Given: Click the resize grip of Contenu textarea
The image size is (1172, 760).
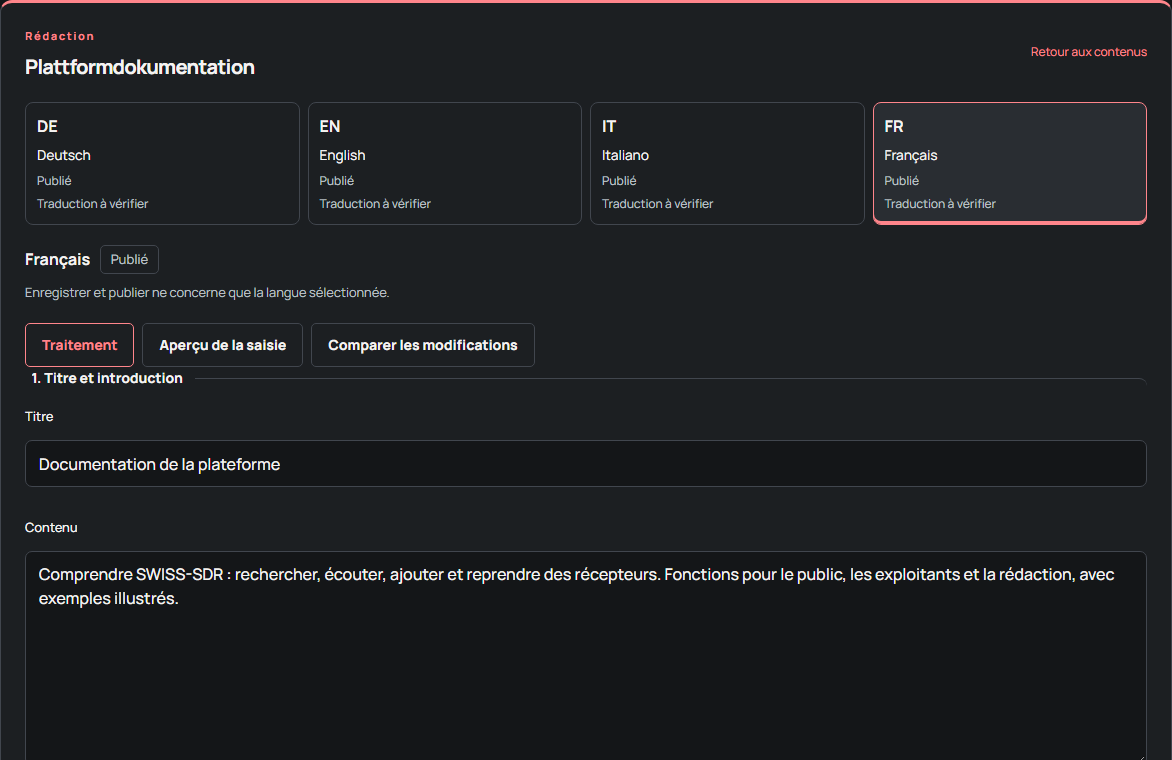Looking at the screenshot, I should (x=1141, y=756).
